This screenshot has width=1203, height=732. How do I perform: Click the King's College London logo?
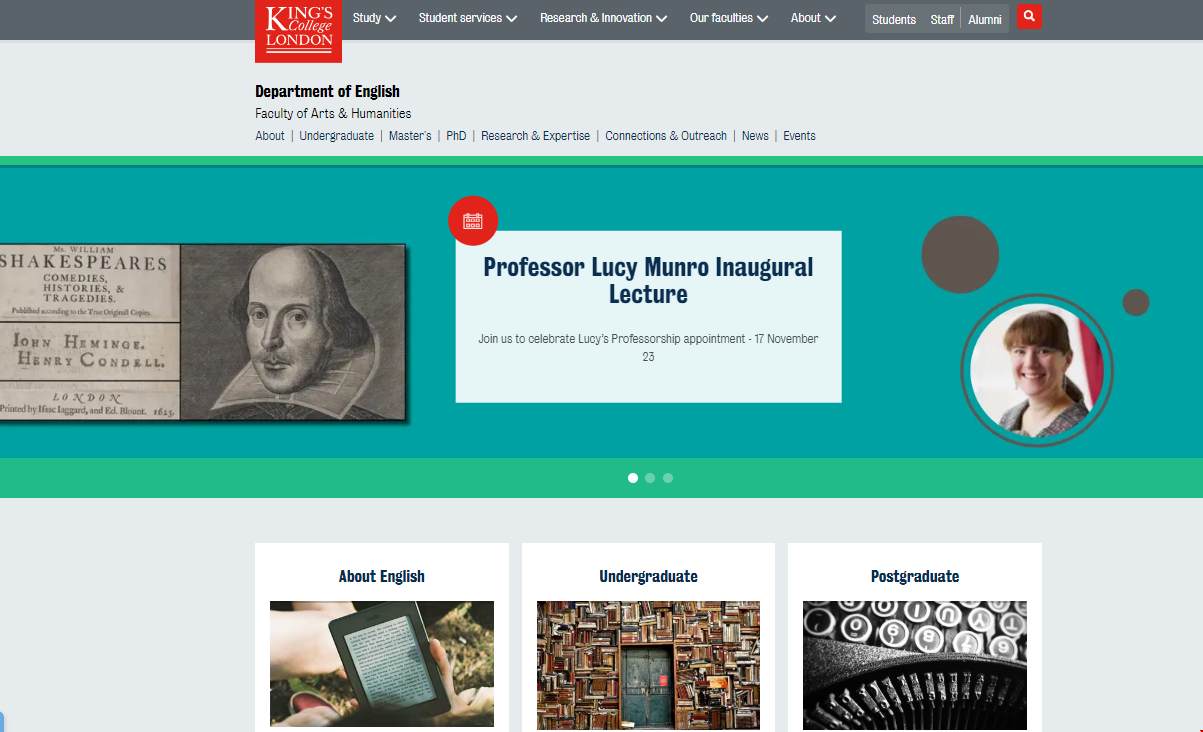click(298, 30)
